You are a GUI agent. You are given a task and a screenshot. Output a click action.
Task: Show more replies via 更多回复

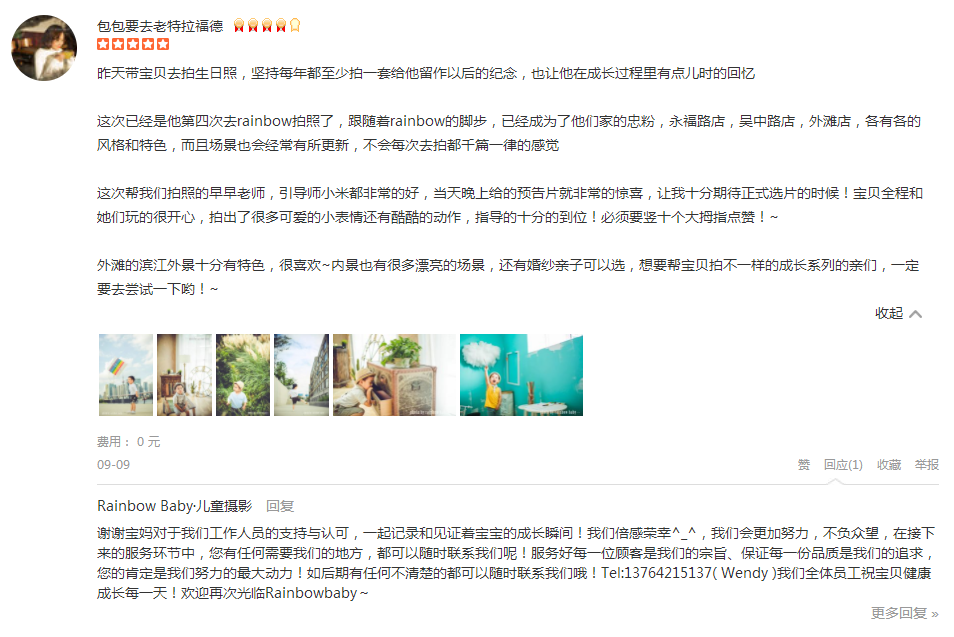pyautogui.click(x=904, y=613)
